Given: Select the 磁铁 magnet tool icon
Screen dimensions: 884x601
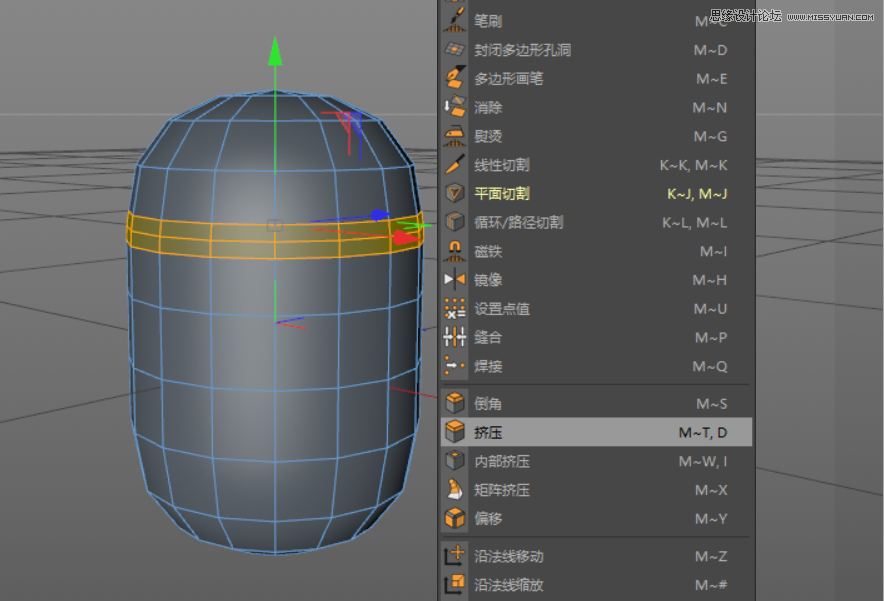Looking at the screenshot, I should point(455,252).
